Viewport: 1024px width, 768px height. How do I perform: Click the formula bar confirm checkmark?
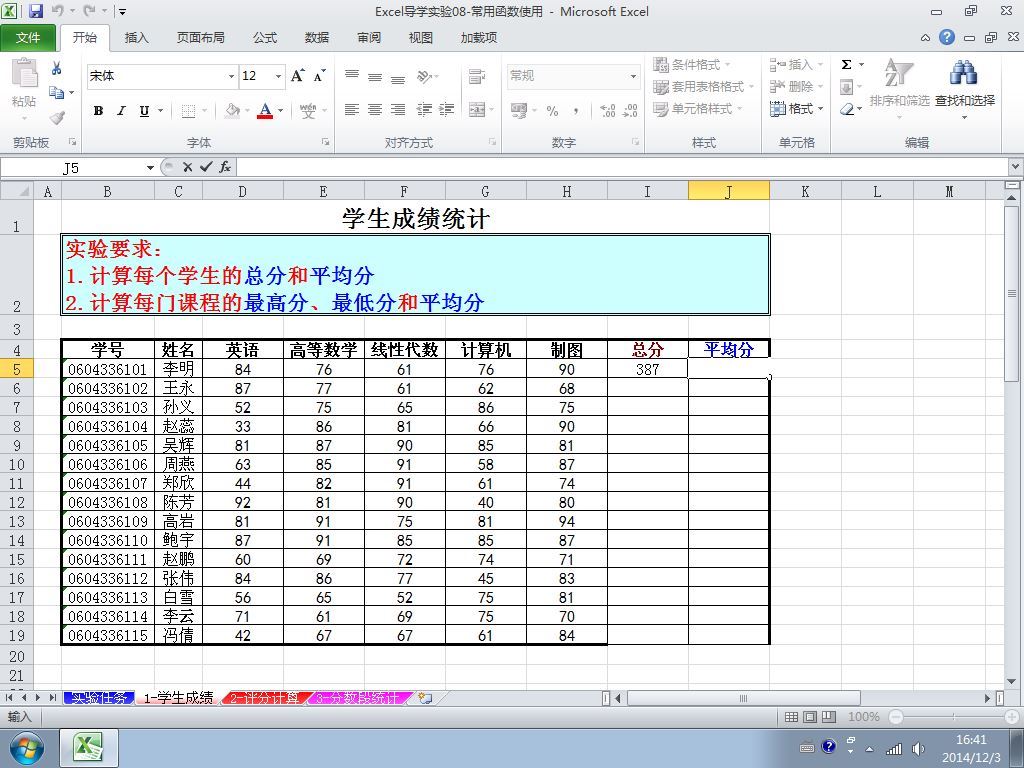coord(206,167)
